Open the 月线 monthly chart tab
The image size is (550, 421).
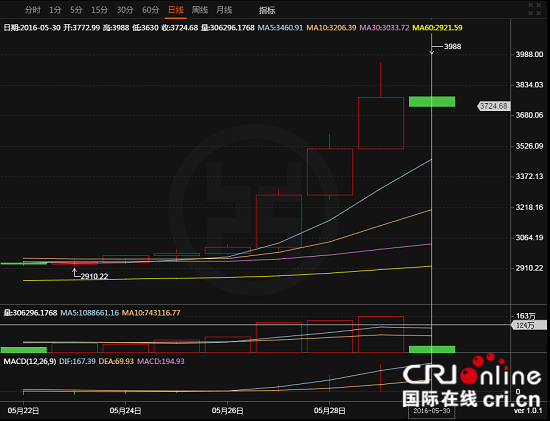224,10
